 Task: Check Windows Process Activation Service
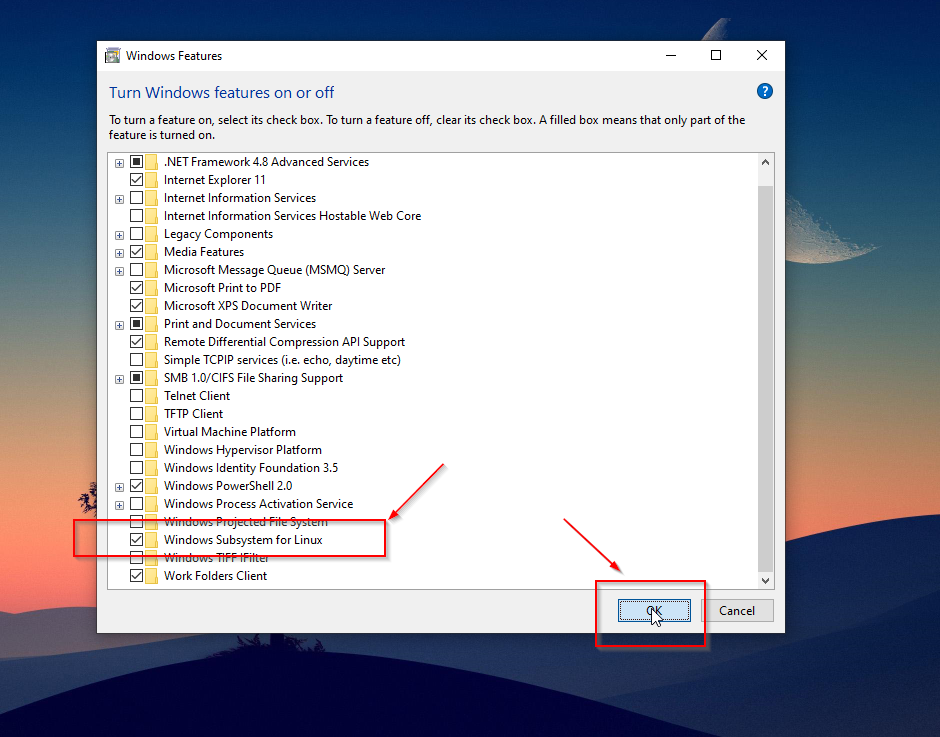pos(136,504)
